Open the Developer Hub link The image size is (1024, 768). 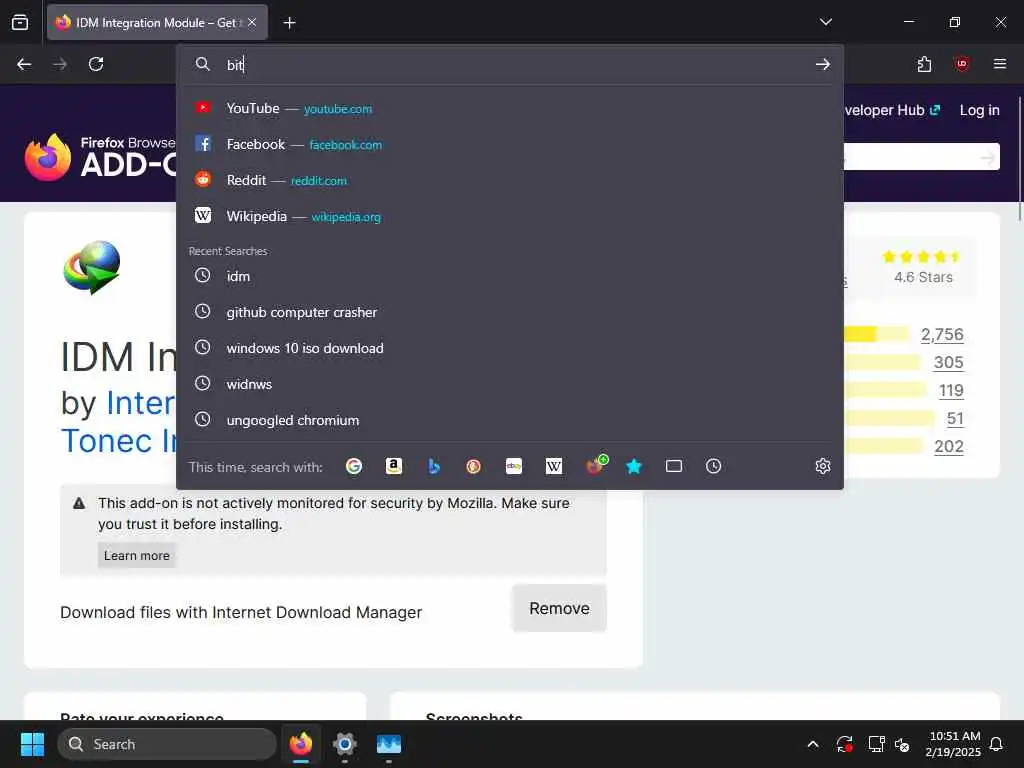893,110
